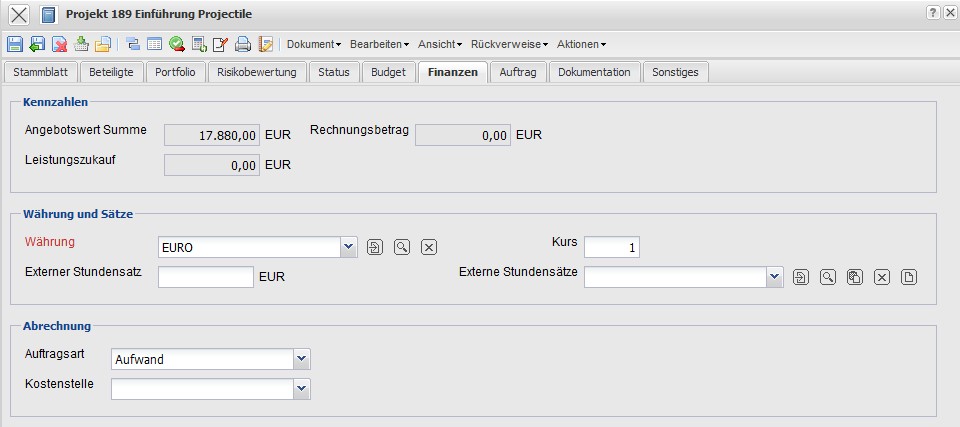Image resolution: width=960 pixels, height=427 pixels.
Task: Click the printer icon in toolbar
Action: click(x=243, y=44)
